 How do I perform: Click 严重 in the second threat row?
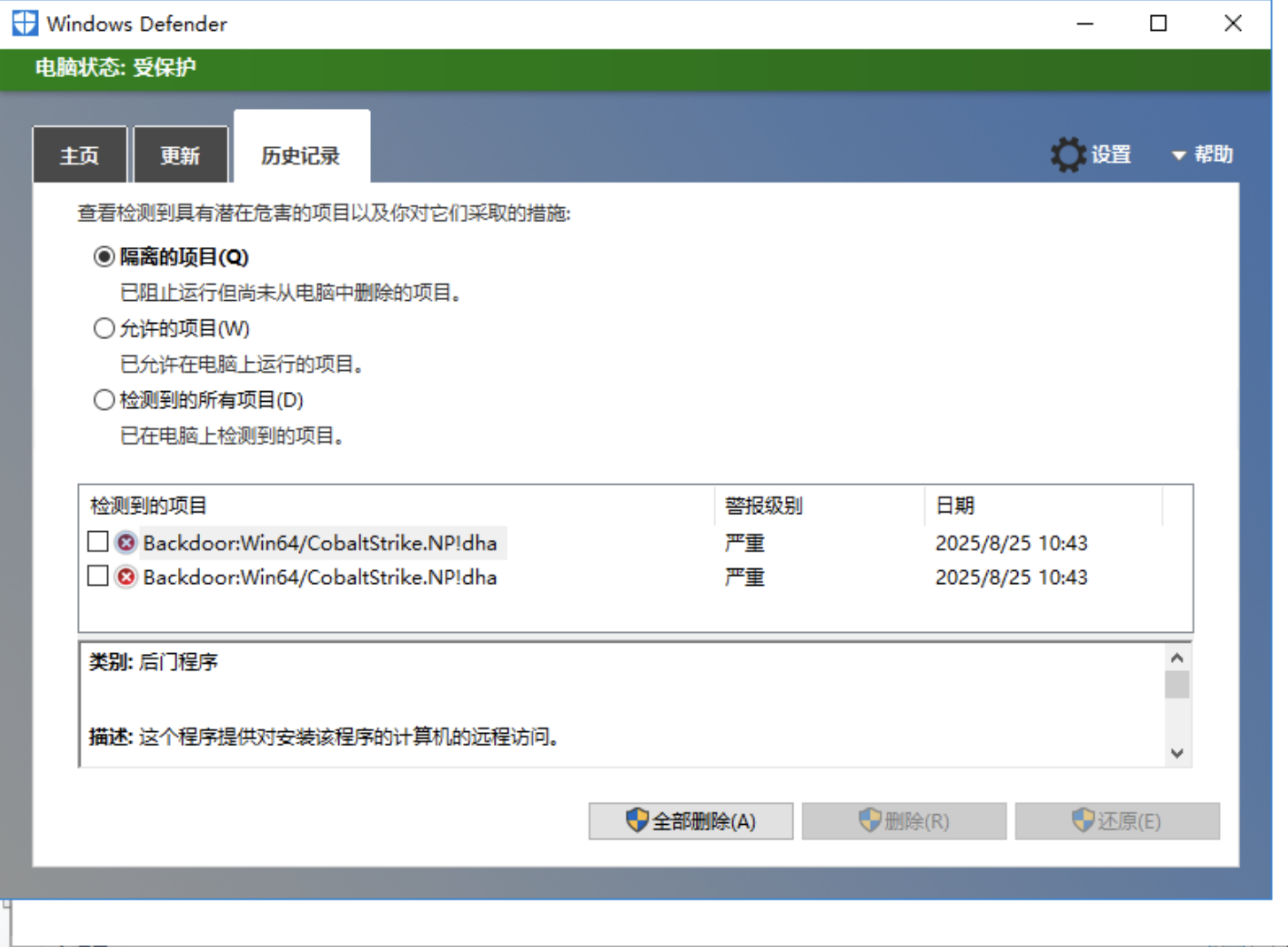pyautogui.click(x=744, y=577)
